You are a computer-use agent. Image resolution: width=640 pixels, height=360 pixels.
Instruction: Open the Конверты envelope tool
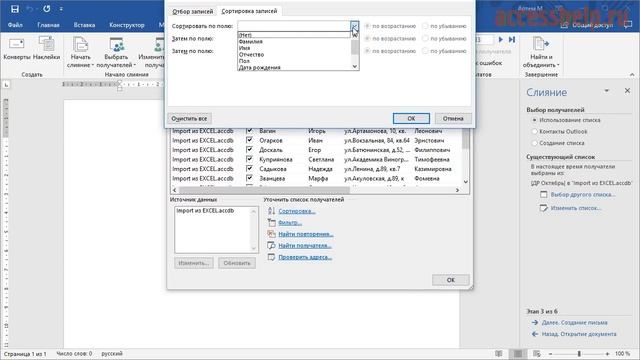tap(17, 49)
